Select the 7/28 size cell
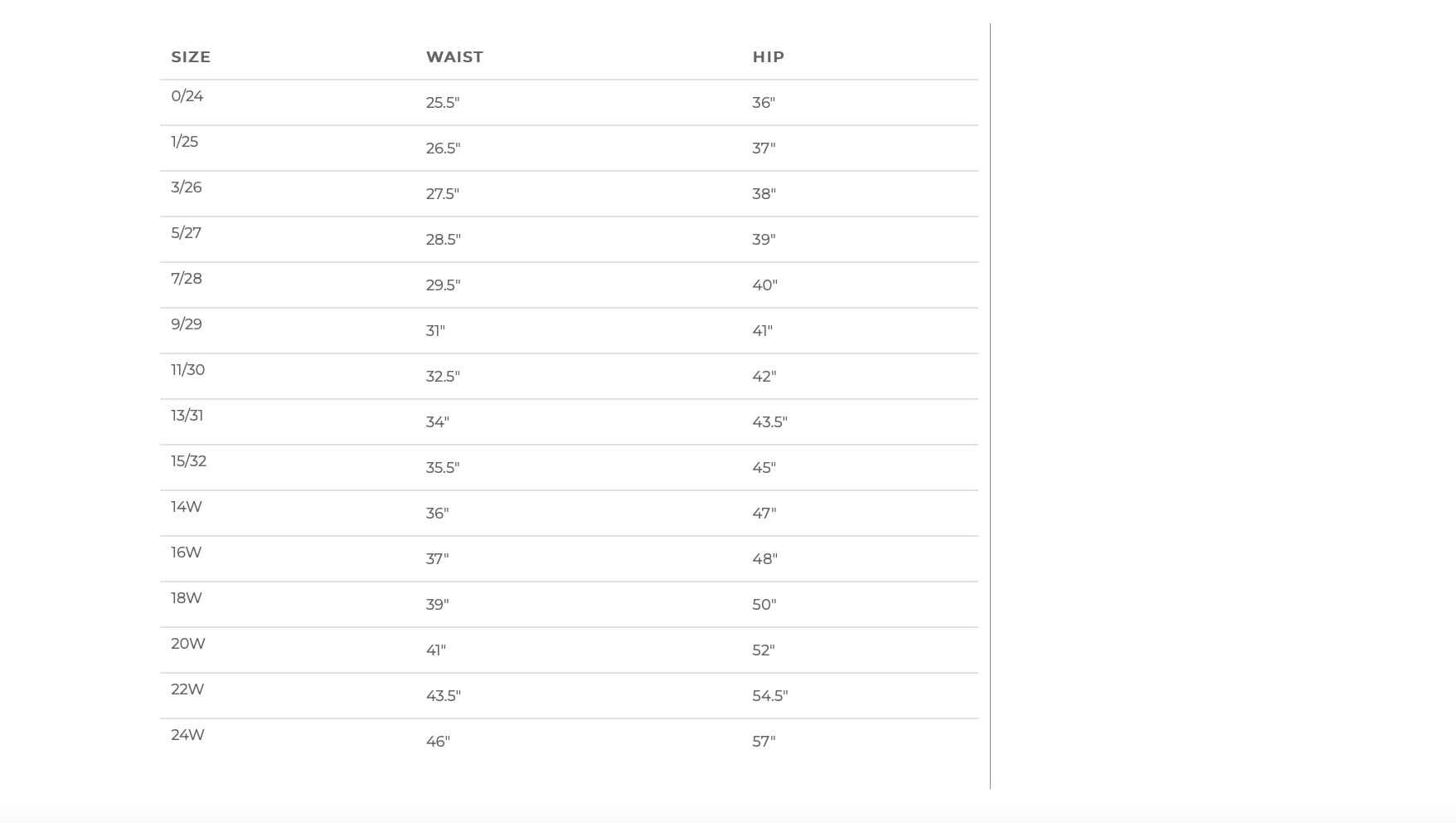This screenshot has width=1456, height=823. (187, 279)
